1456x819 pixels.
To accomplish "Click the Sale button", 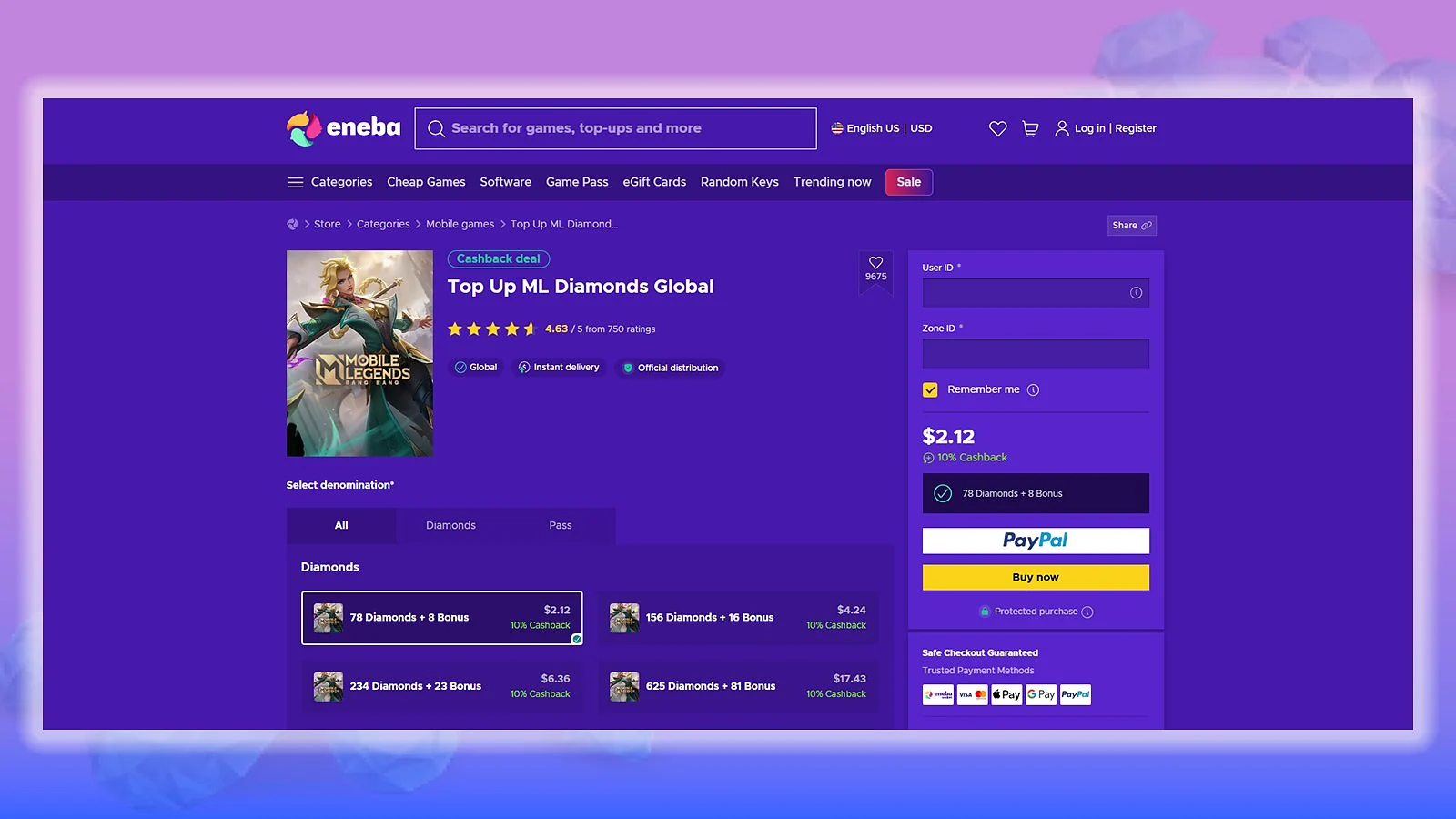I will point(908,182).
